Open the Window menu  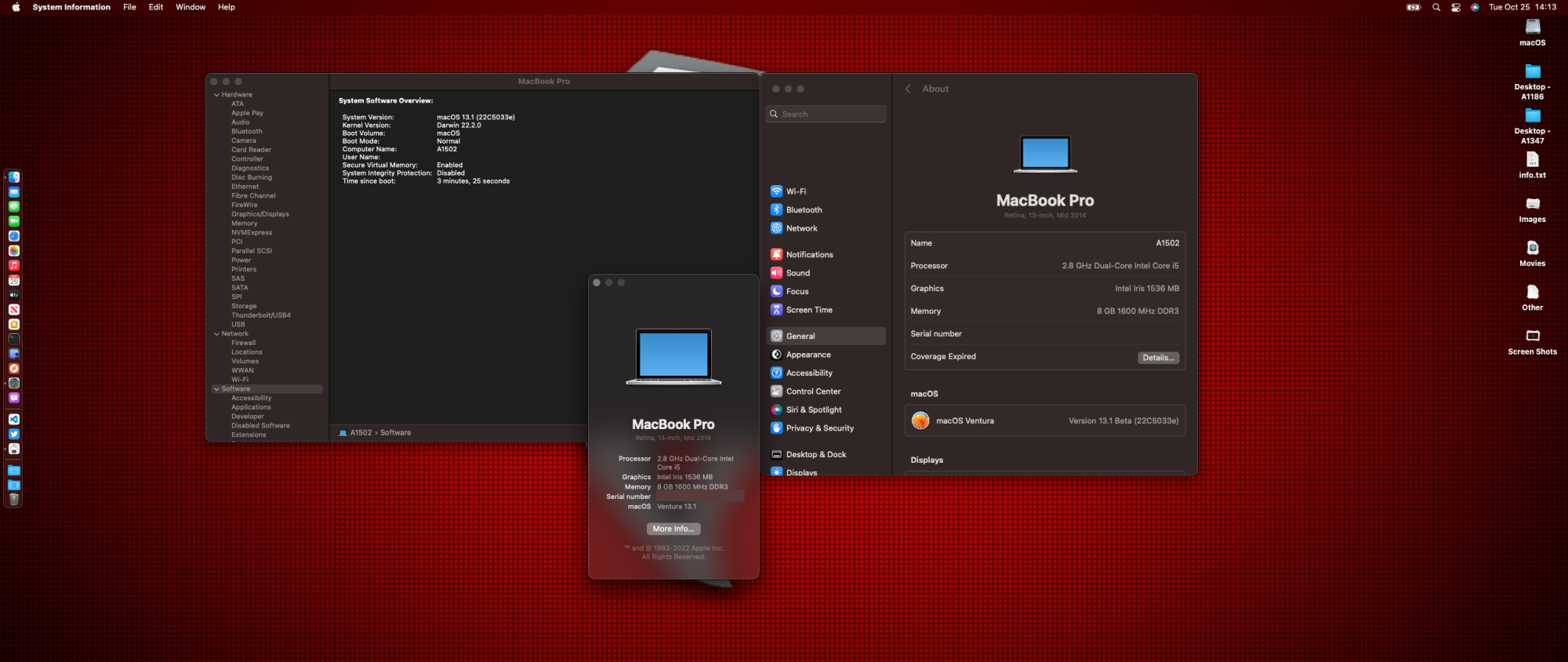[x=191, y=7]
